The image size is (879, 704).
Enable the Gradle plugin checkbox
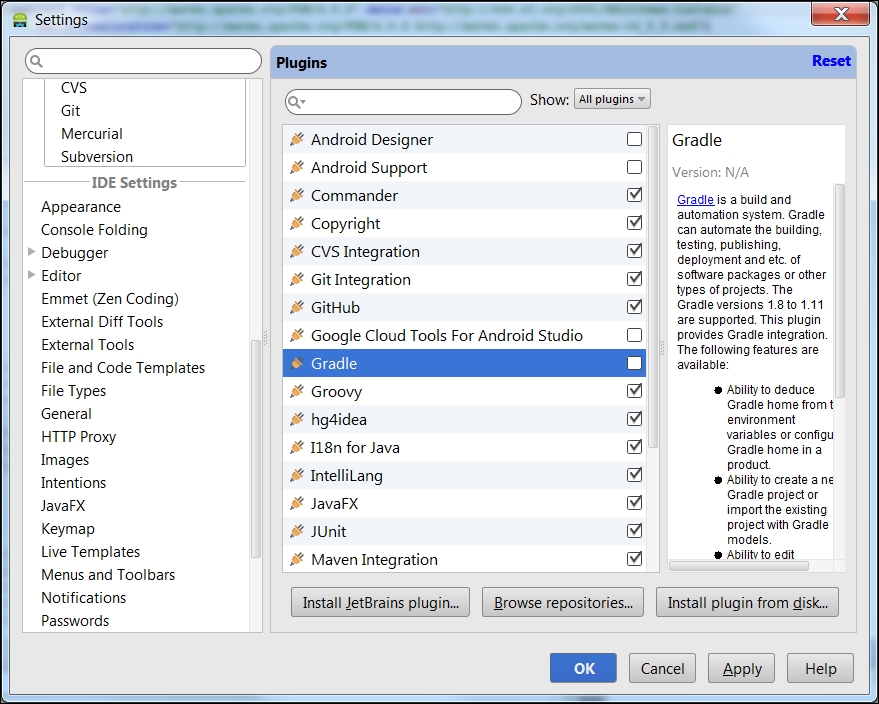(x=634, y=363)
